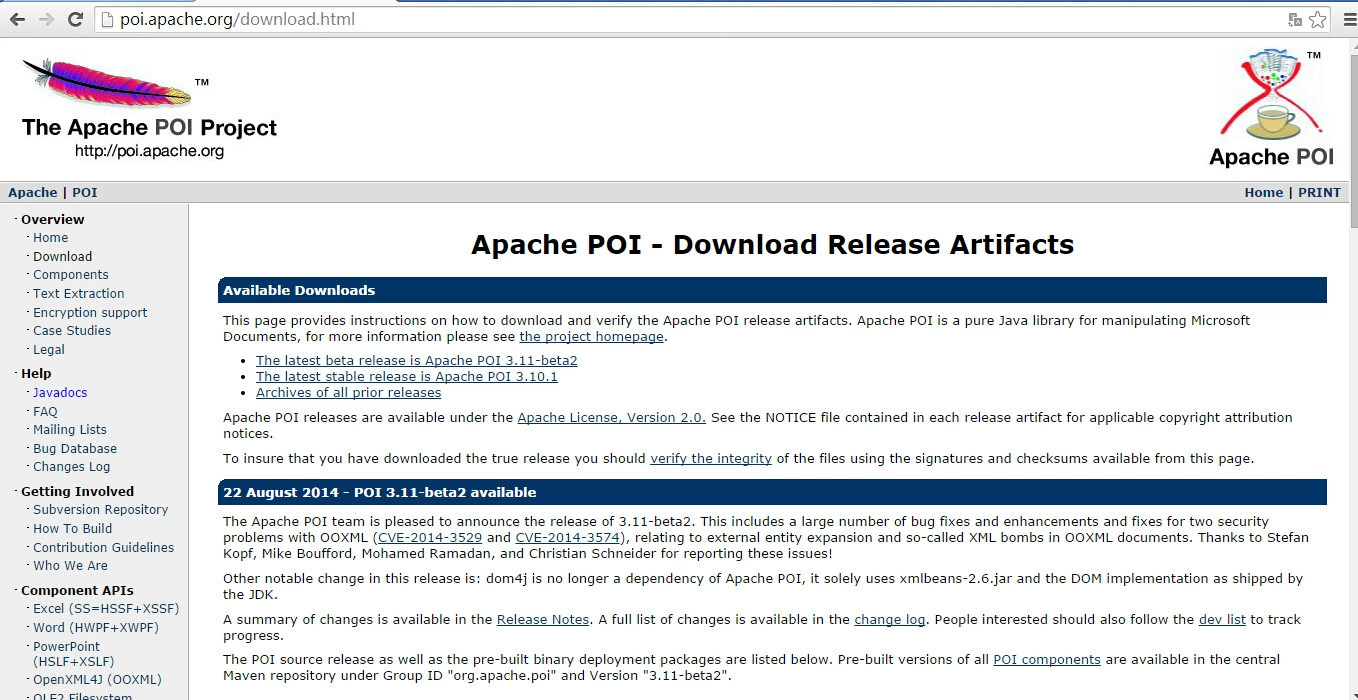Open PowerPoint (HSLF+XSLF) component API
The height and width of the screenshot is (700, 1358).
pyautogui.click(x=74, y=654)
